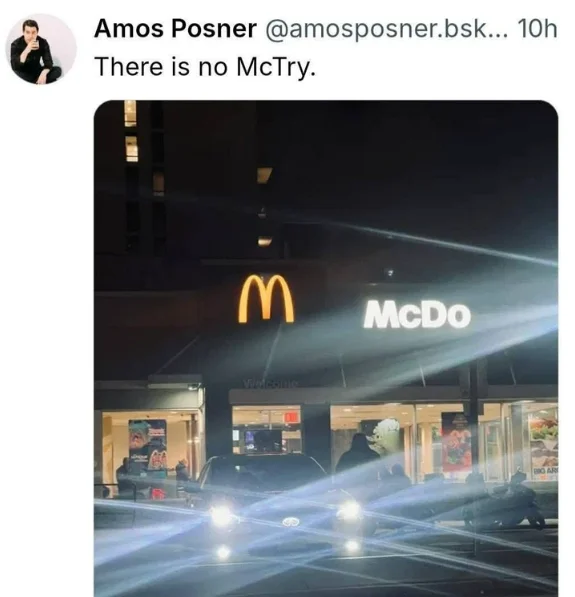Screen dimensions: 575x597
Task: Click the Amos Posner display name
Action: click(x=175, y=29)
